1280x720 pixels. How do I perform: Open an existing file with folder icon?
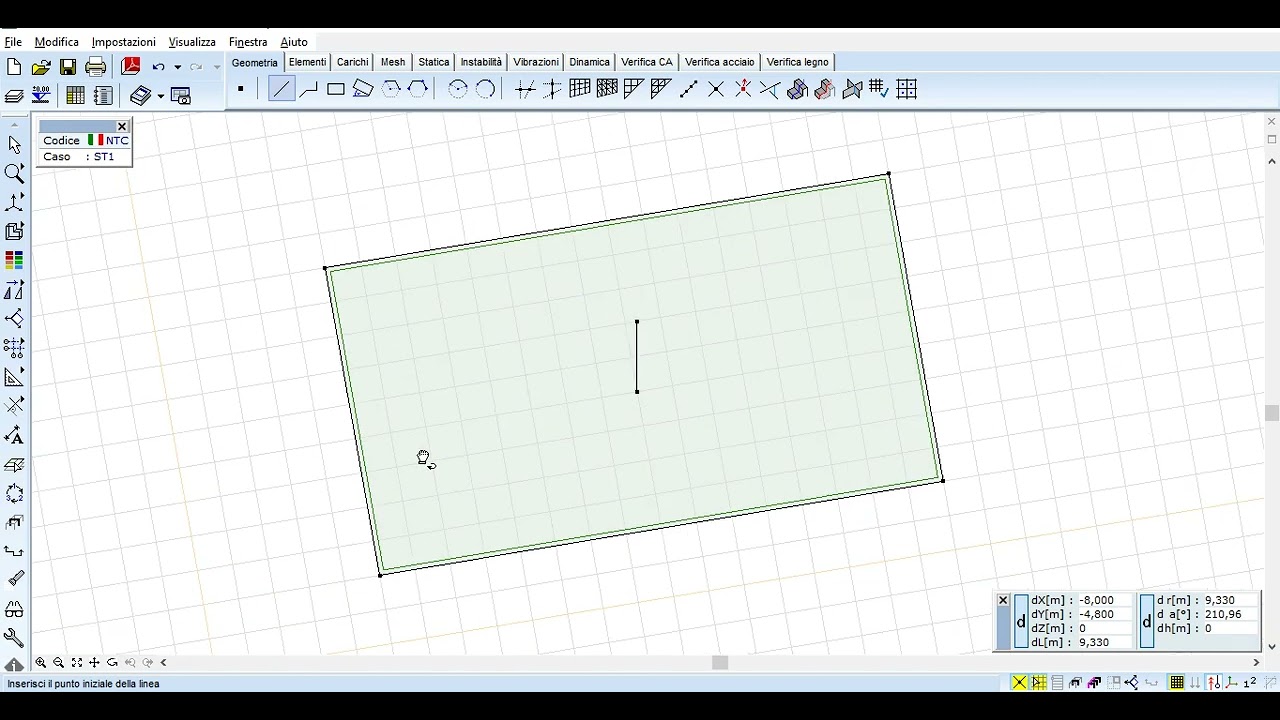pos(41,67)
